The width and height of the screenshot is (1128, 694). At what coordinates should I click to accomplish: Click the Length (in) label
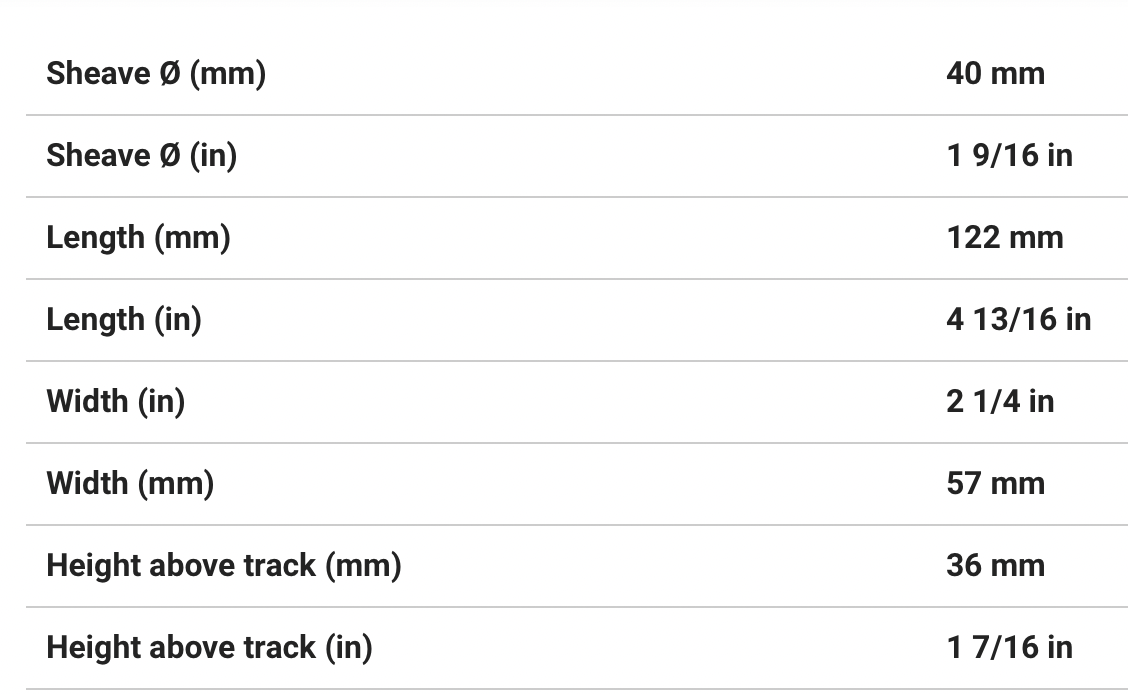point(124,320)
